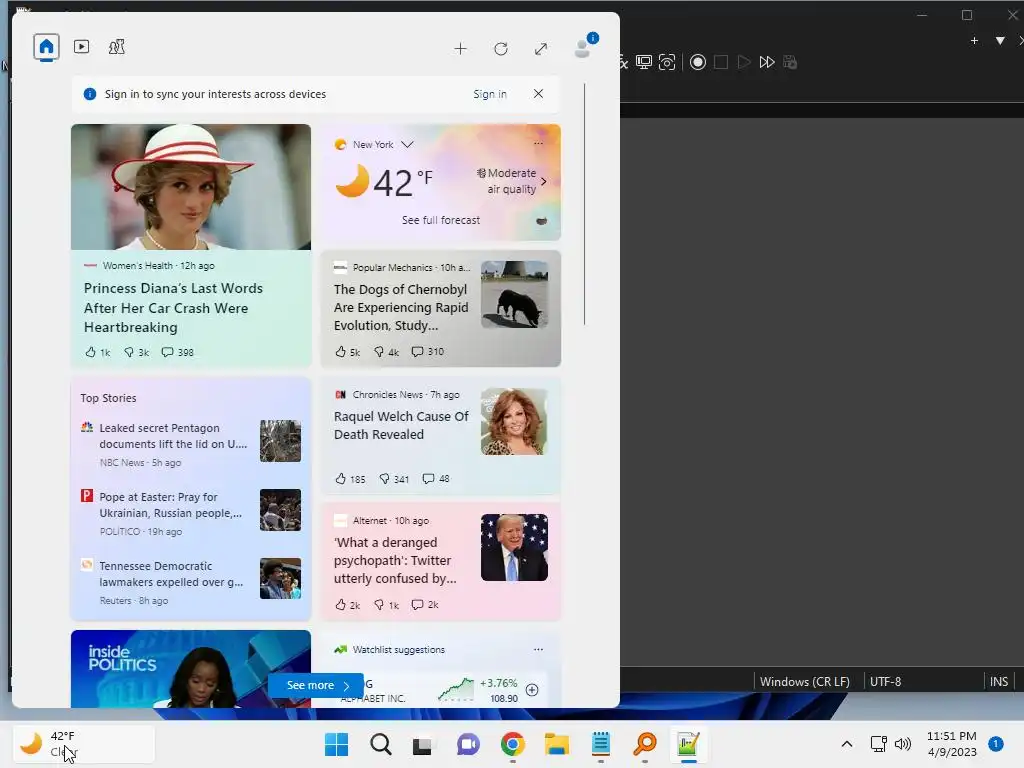Open Princess Diana's Last Words article
Screen dimensions: 1024x768
pos(173,308)
